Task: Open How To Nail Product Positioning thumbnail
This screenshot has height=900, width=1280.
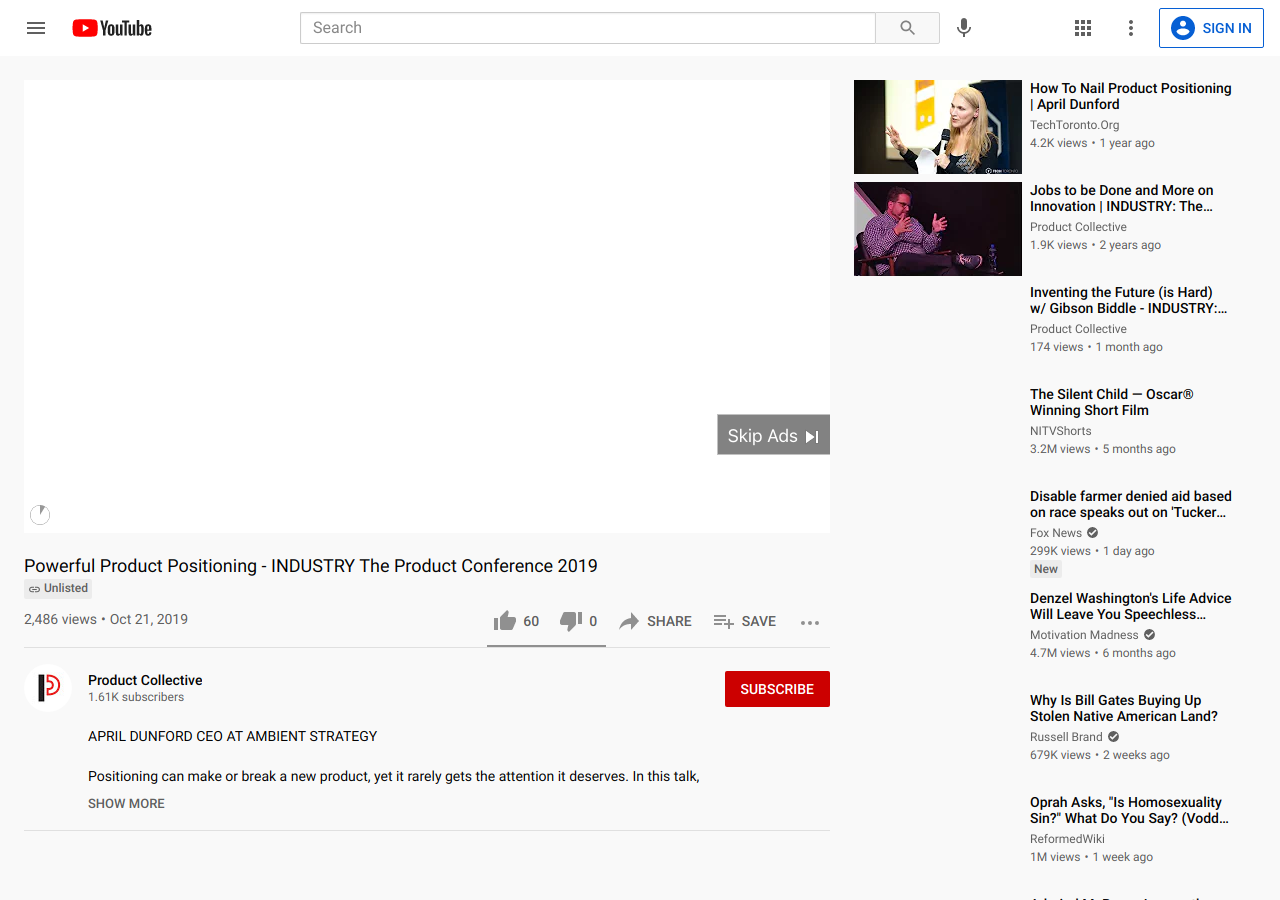Action: tap(938, 127)
